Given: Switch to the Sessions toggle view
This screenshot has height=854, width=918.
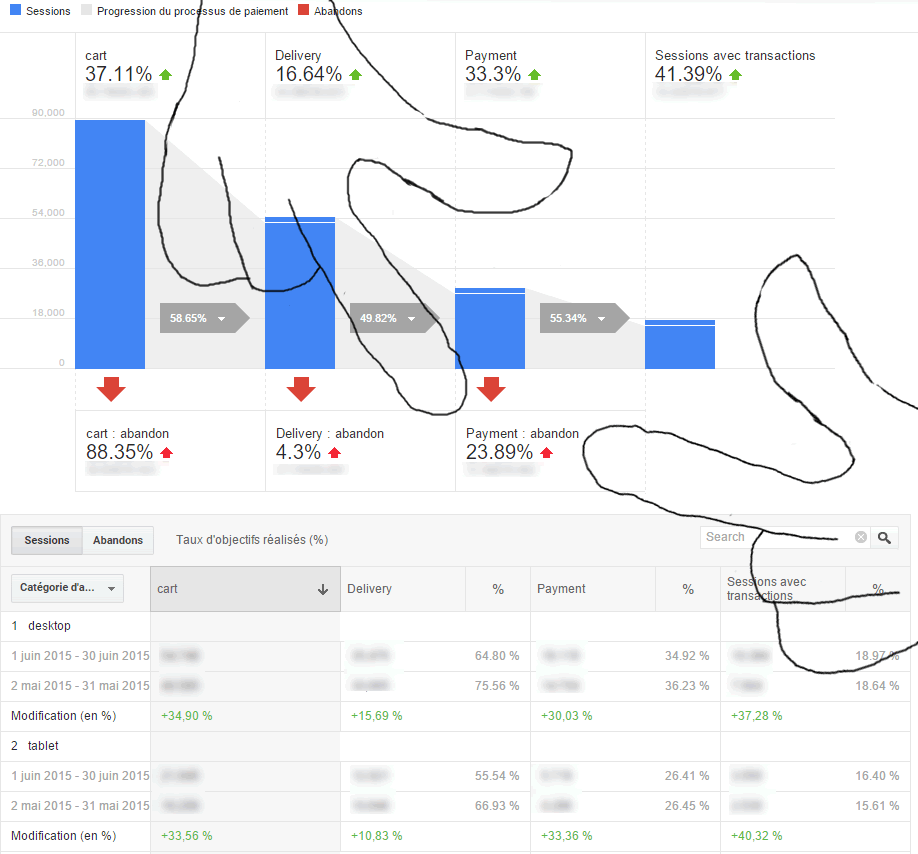Looking at the screenshot, I should (47, 540).
